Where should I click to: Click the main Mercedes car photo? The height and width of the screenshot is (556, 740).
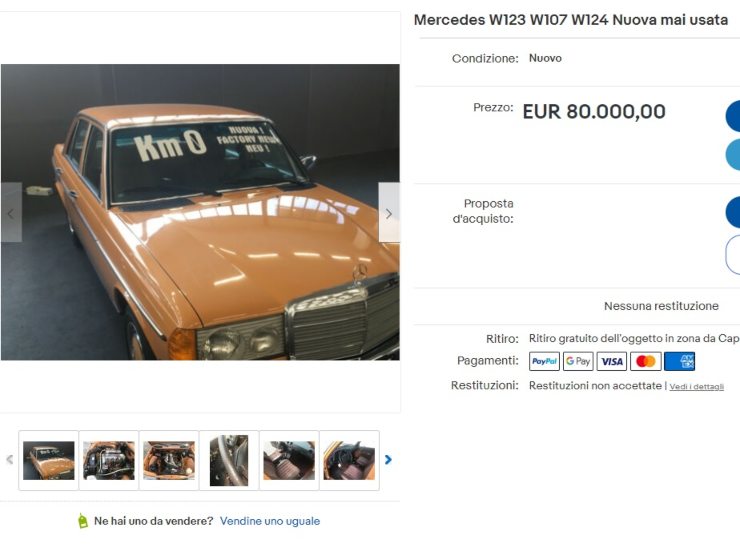pyautogui.click(x=200, y=212)
